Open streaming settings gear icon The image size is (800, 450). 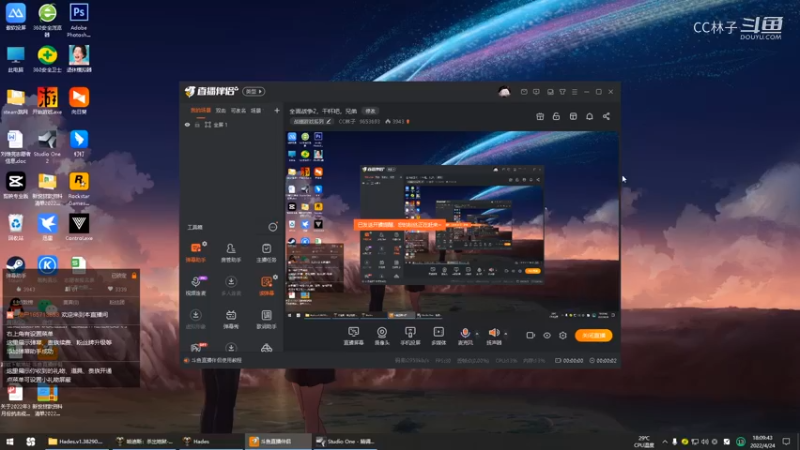point(563,335)
